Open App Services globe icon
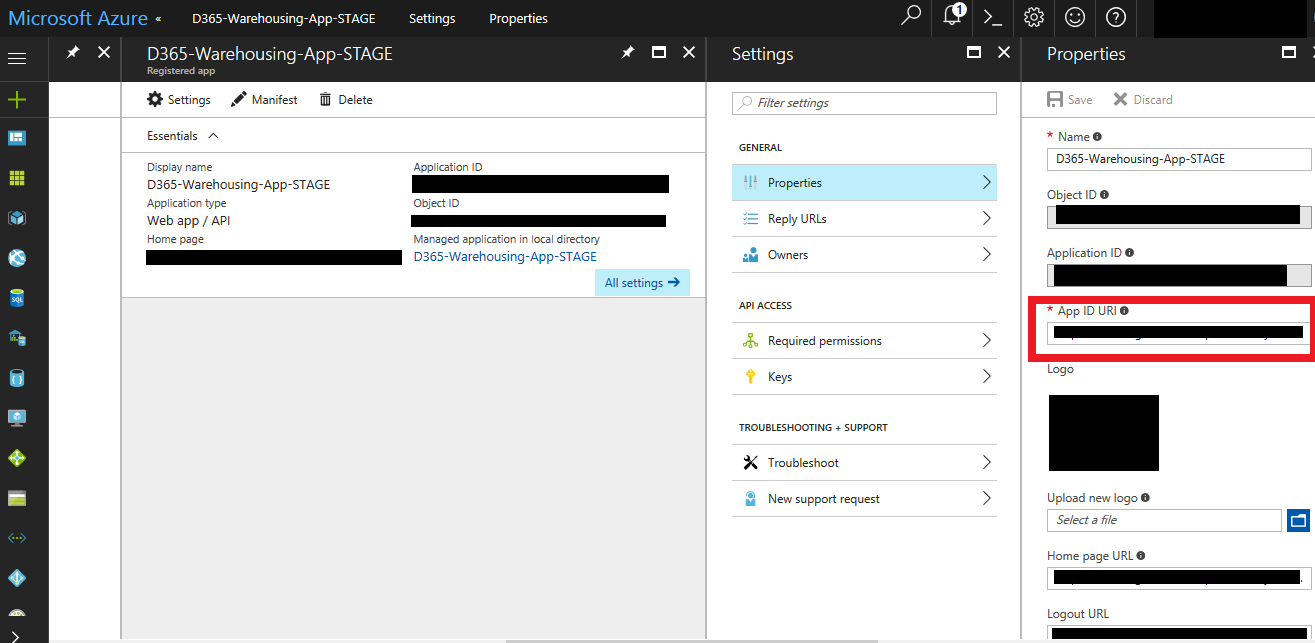This screenshot has width=1315, height=643. [x=17, y=258]
